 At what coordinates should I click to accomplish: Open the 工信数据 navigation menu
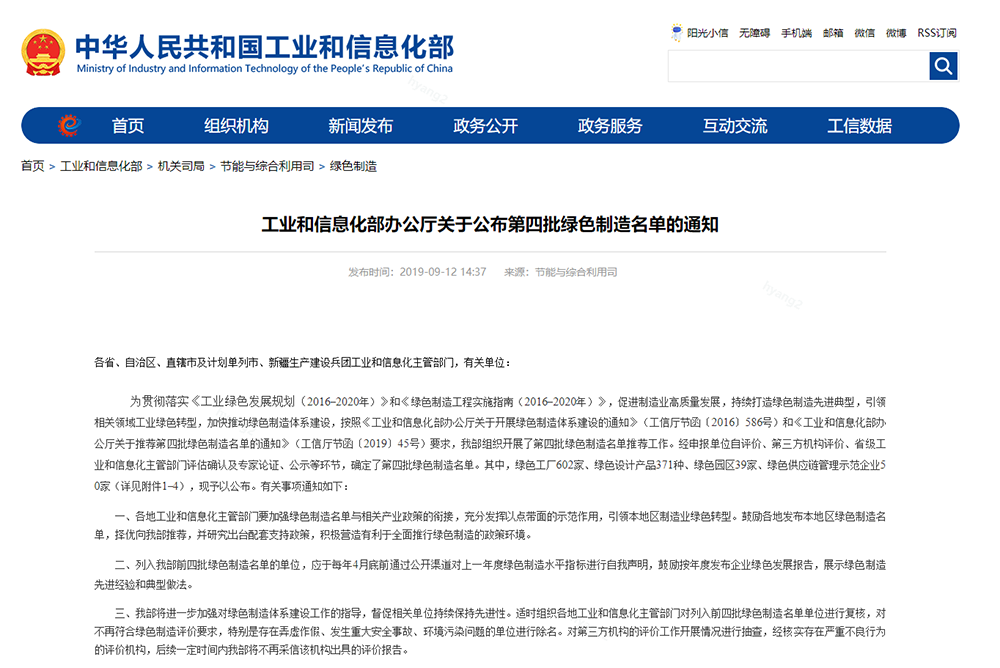click(861, 125)
